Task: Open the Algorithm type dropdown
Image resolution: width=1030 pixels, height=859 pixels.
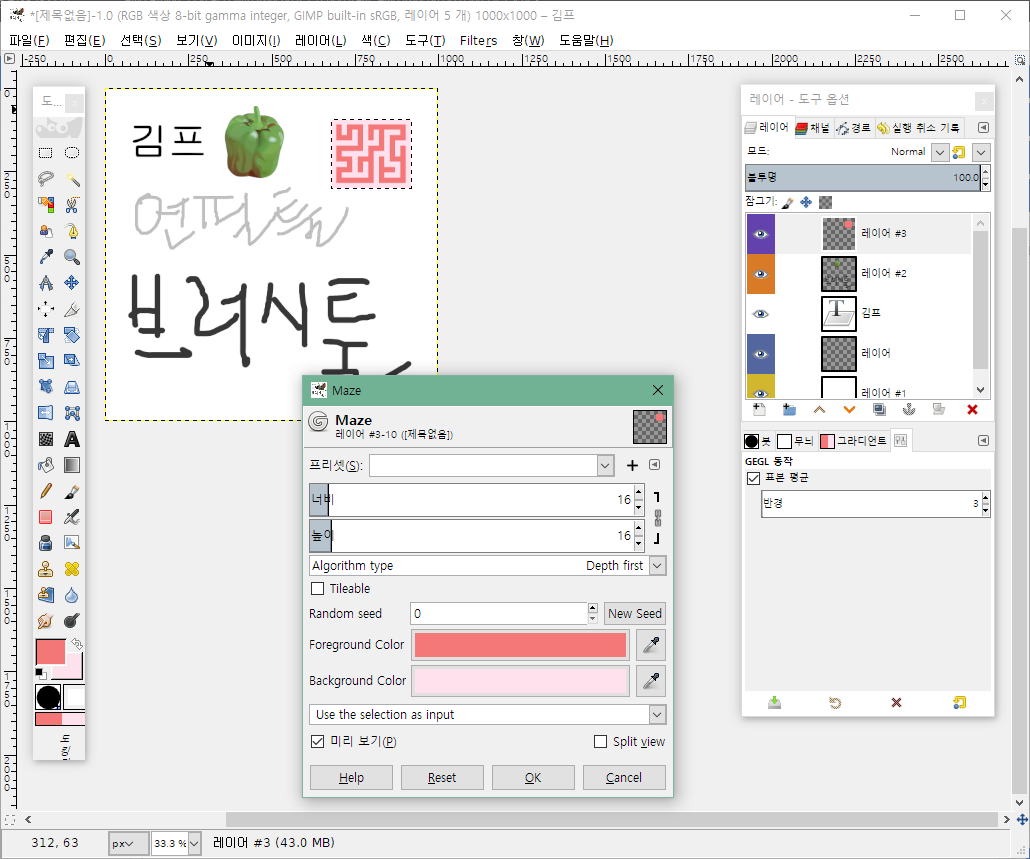Action: [x=487, y=565]
